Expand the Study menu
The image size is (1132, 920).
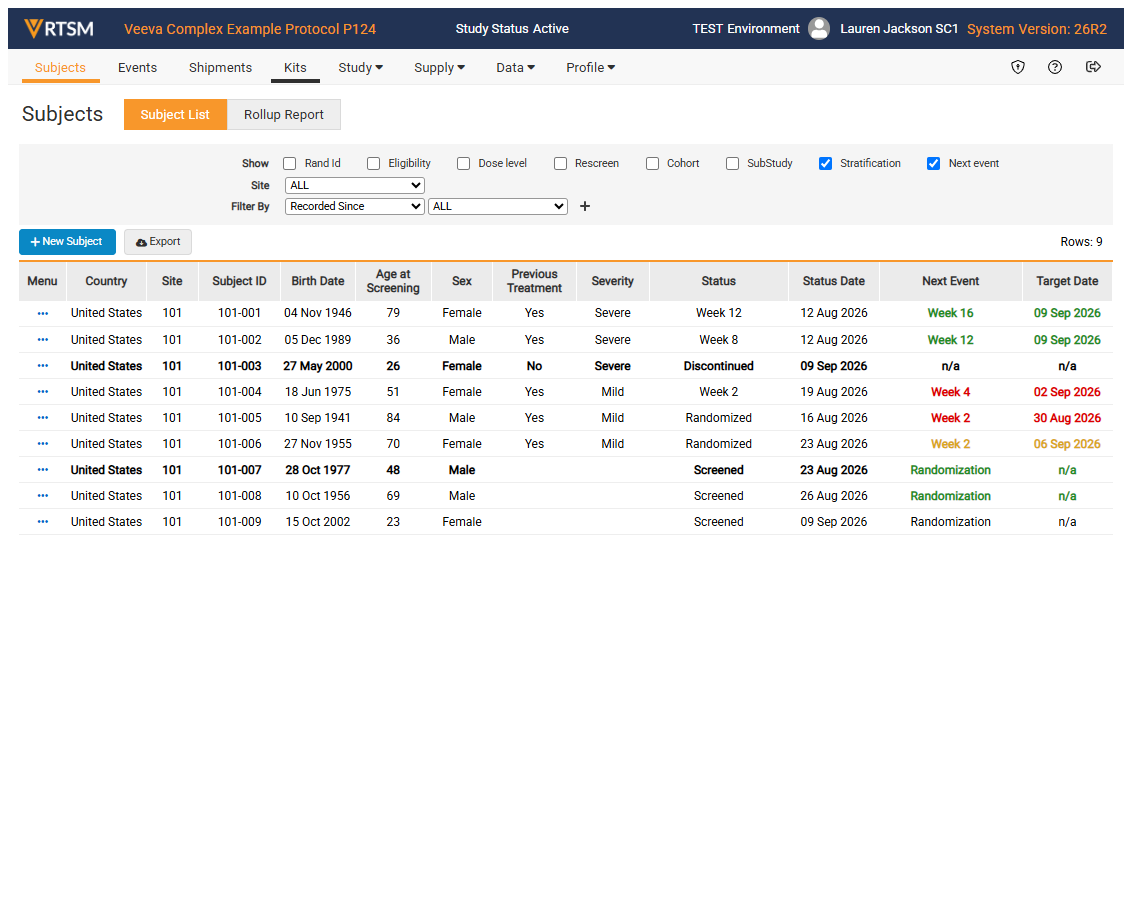(x=360, y=67)
